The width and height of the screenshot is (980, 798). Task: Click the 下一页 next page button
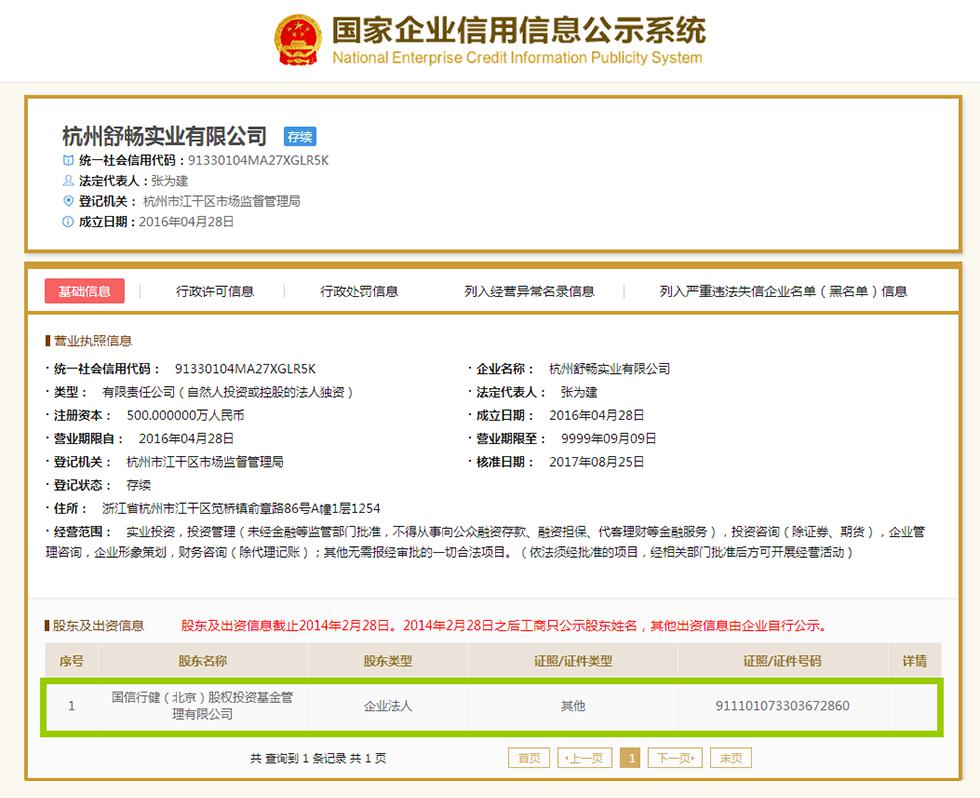(x=675, y=758)
